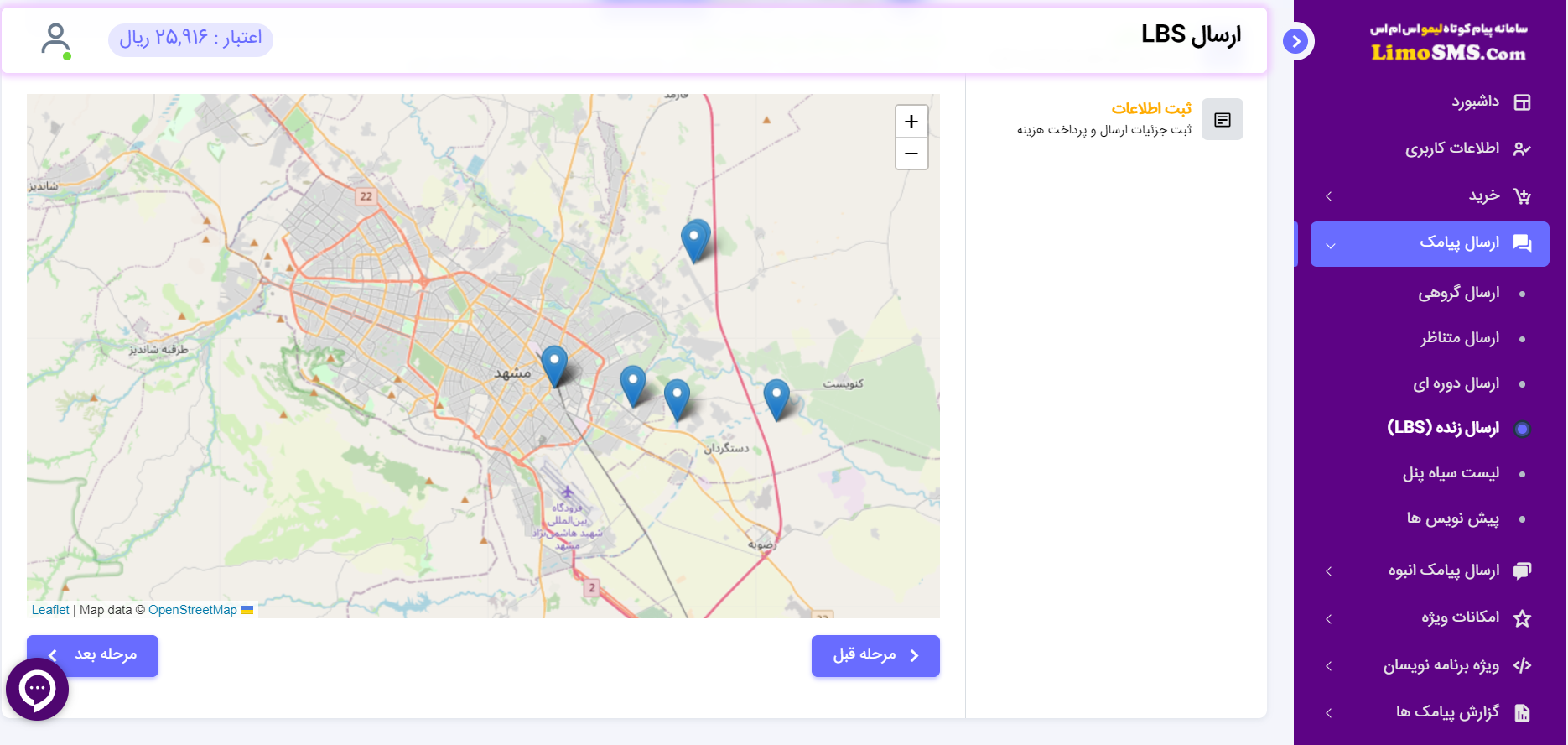Zoom out on the map
Screen dimensions: 1568x745
[x=911, y=154]
